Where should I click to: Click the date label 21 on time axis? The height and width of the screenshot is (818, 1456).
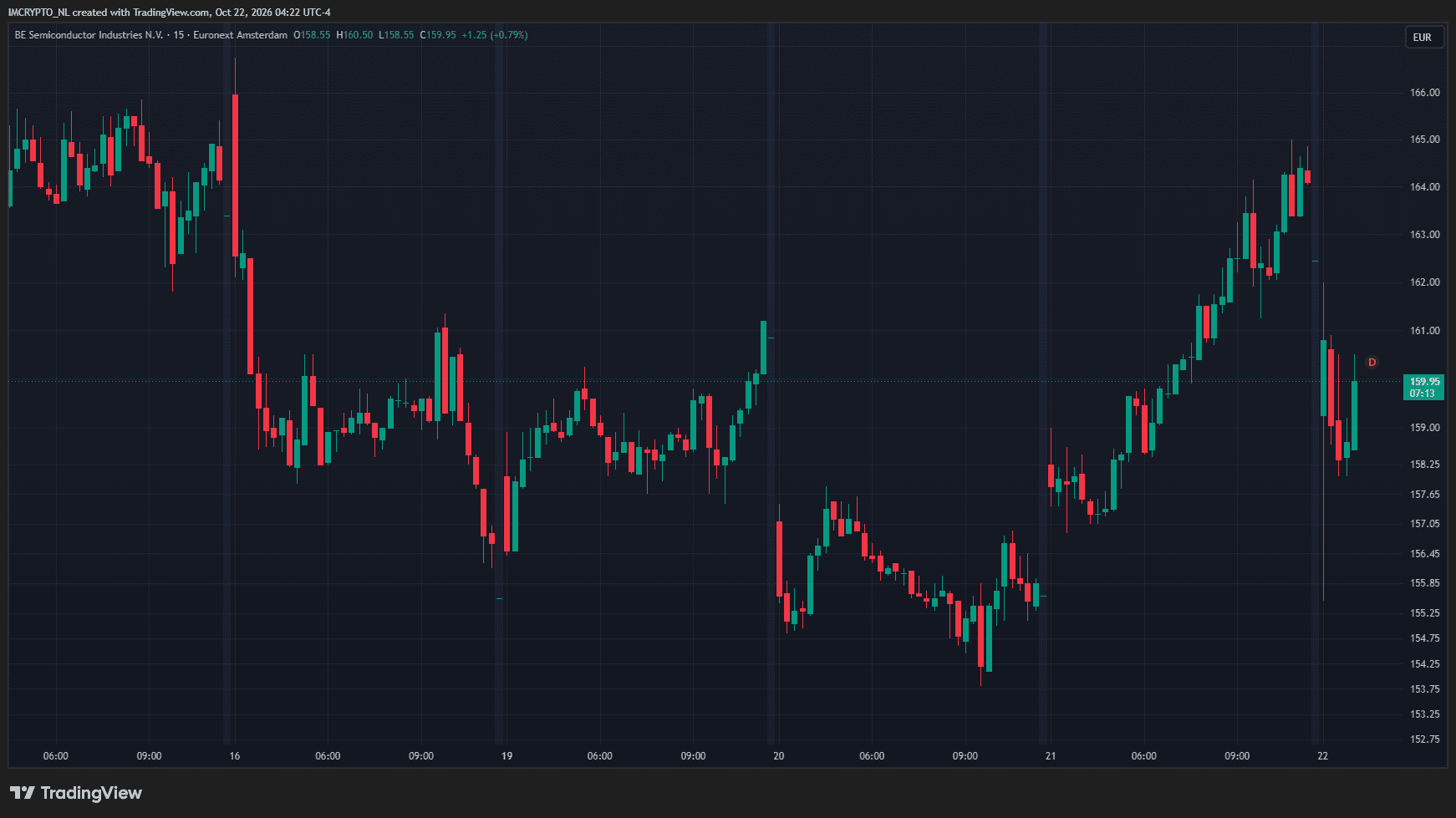pyautogui.click(x=1051, y=756)
